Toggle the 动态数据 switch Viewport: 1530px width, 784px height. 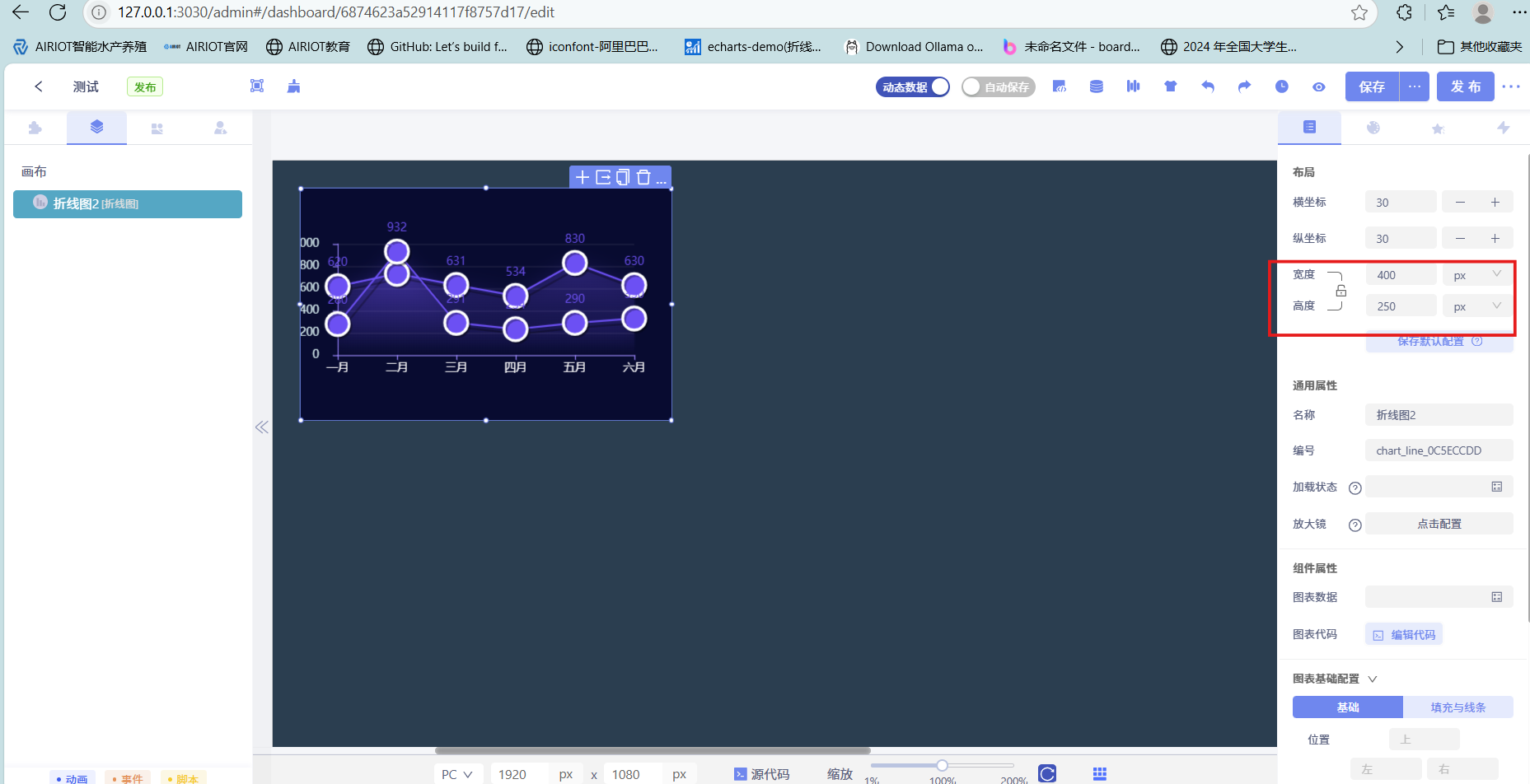pos(913,86)
